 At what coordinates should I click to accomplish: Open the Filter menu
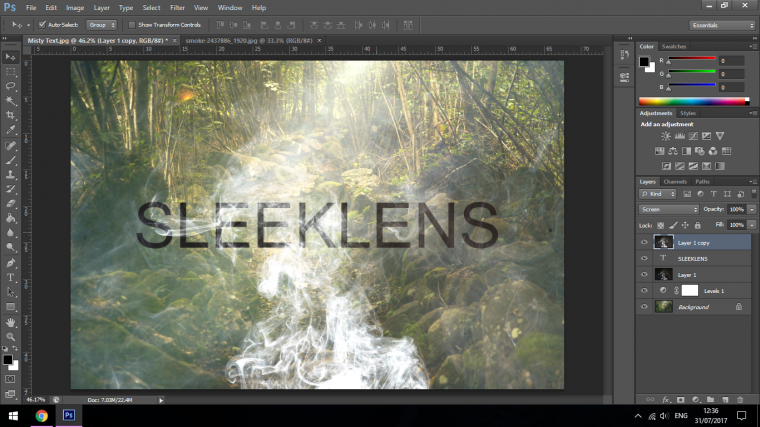coord(177,8)
